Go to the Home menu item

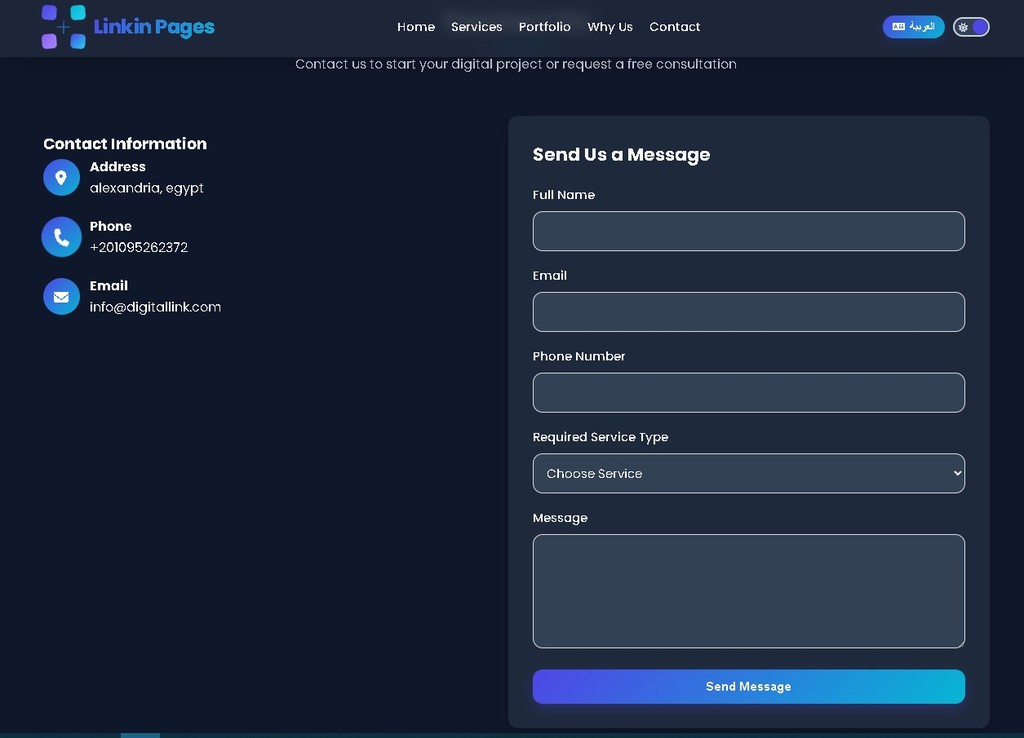416,27
